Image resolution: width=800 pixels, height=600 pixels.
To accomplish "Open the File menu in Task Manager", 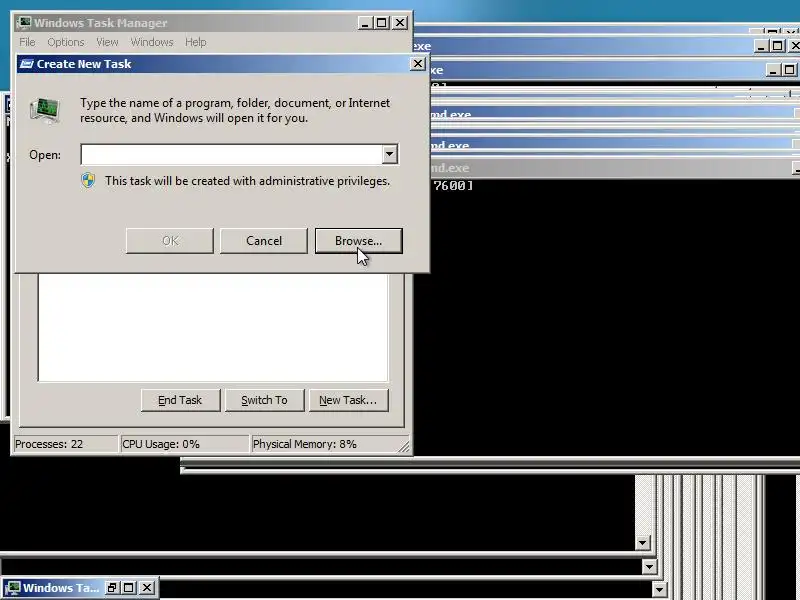I will point(28,42).
